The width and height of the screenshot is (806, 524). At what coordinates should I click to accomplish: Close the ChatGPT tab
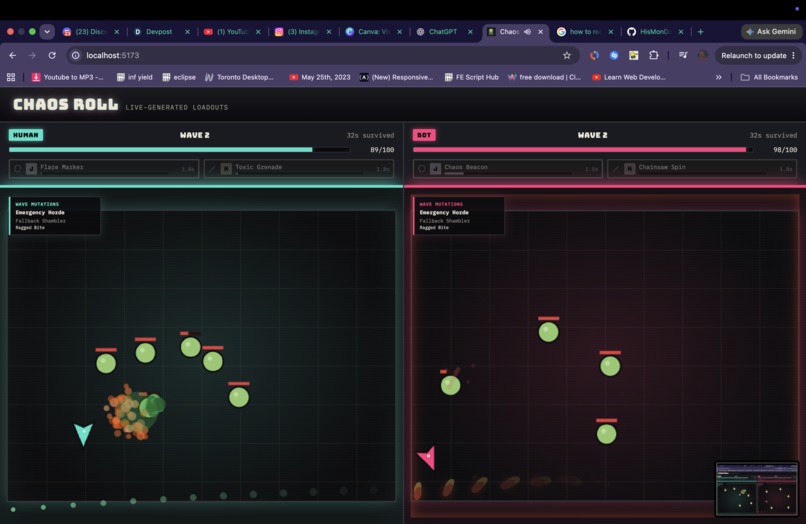coord(470,32)
